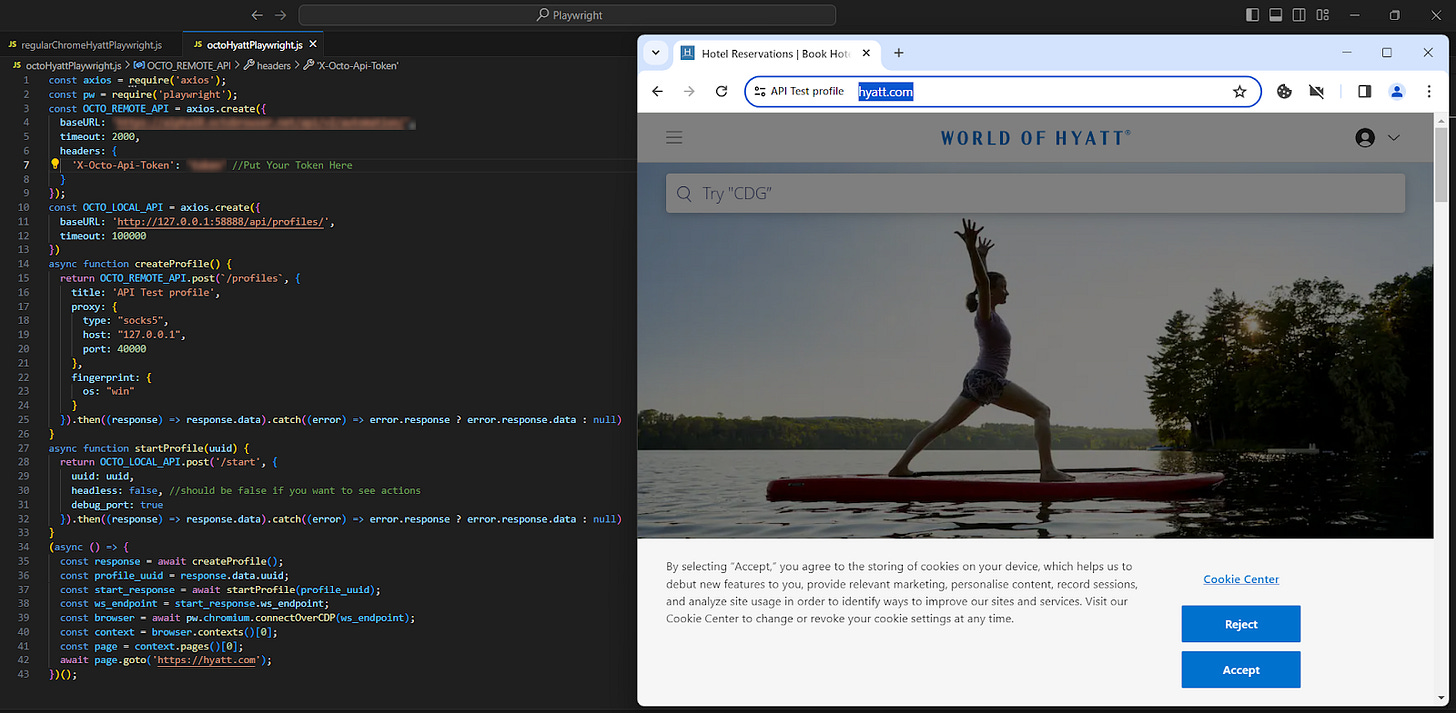Image resolution: width=1456 pixels, height=713 pixels.
Task: Click the browser profile avatar icon
Action: coord(1397,92)
